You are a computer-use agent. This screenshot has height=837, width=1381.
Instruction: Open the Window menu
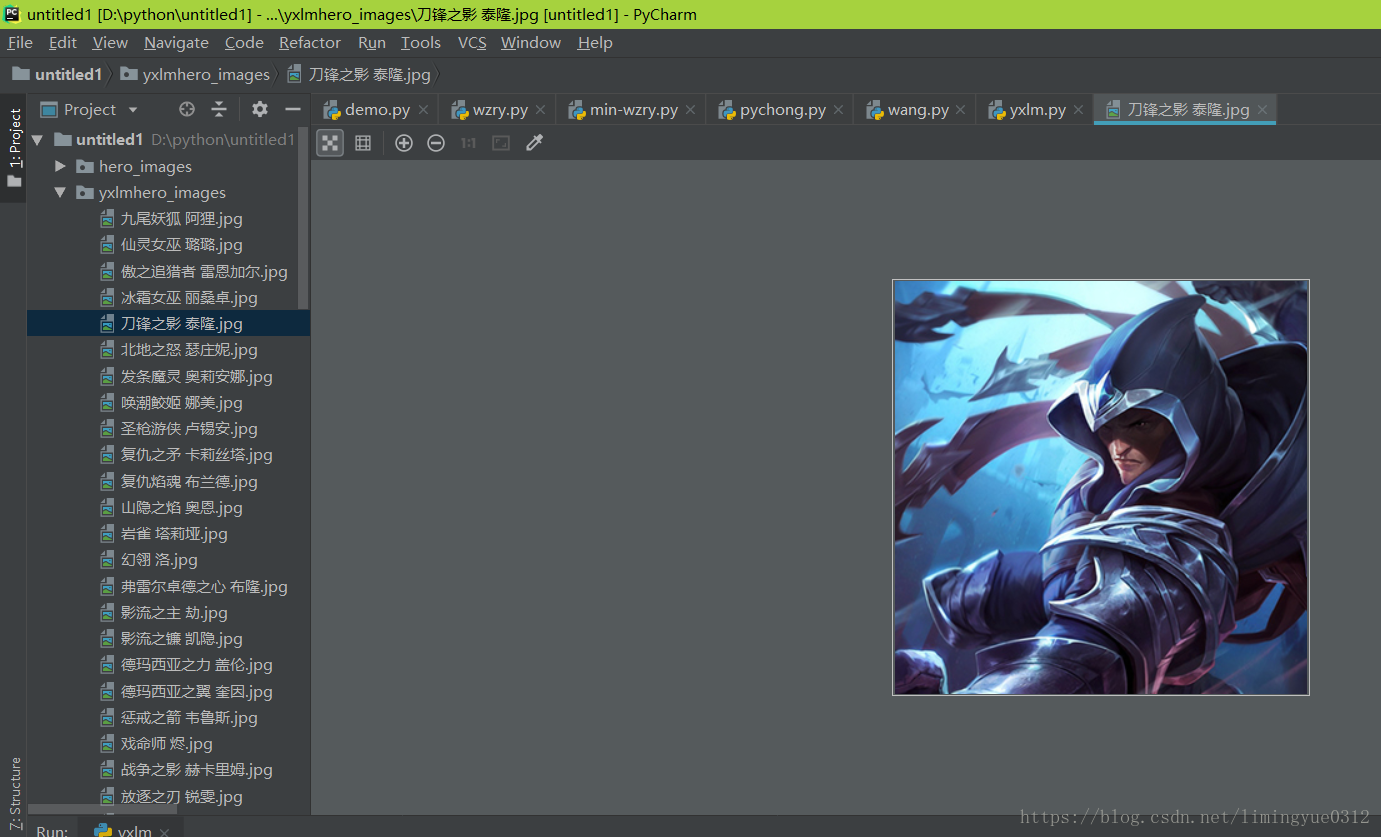click(x=531, y=42)
